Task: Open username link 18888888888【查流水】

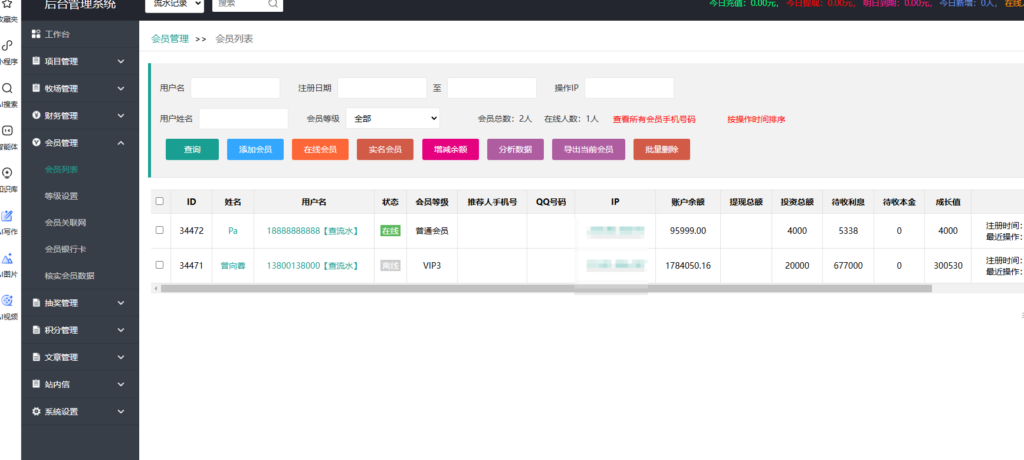Action: [x=313, y=231]
